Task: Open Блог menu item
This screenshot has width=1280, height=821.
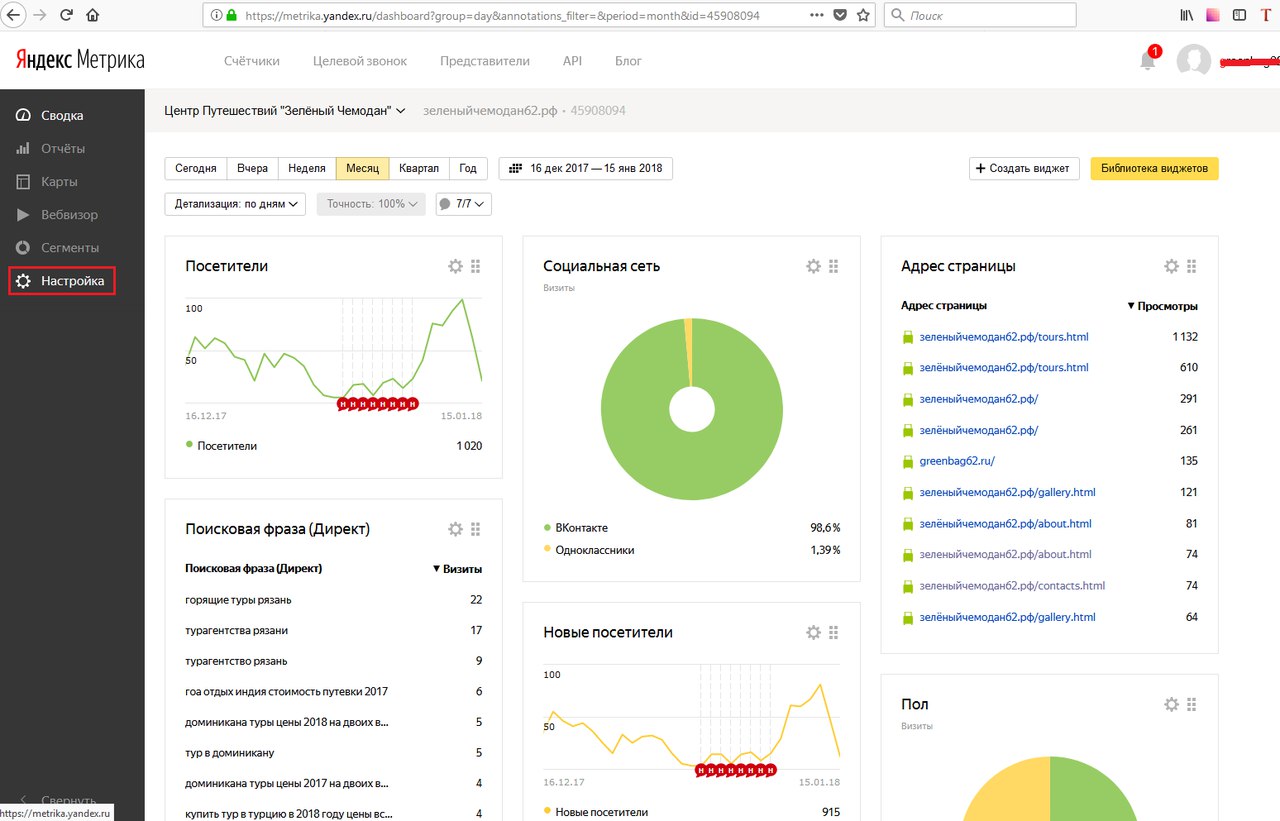Action: click(628, 61)
